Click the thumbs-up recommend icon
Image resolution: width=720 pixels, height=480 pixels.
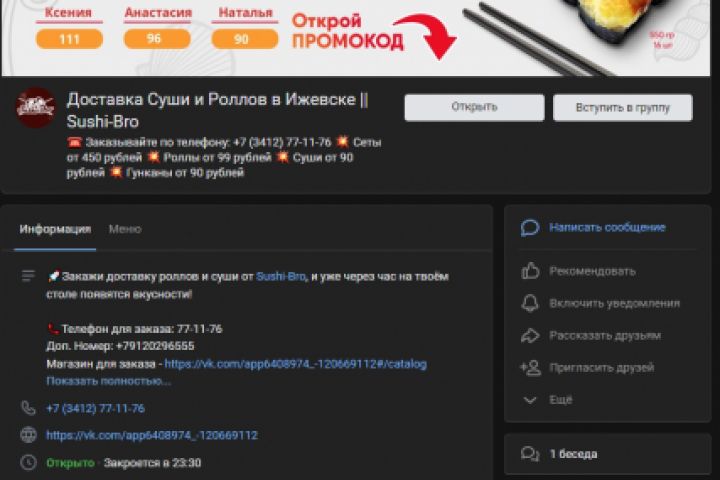pyautogui.click(x=530, y=271)
